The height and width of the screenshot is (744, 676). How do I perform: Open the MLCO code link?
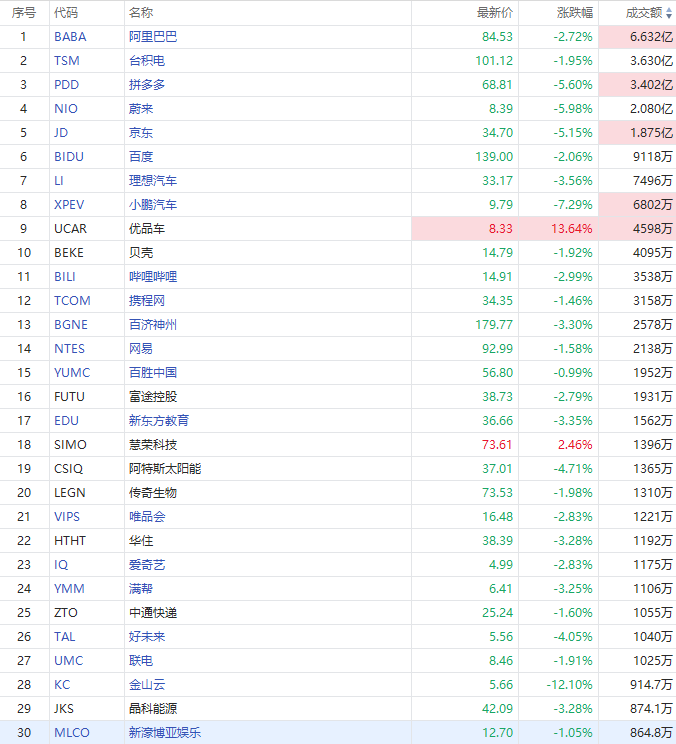pyautogui.click(x=72, y=733)
